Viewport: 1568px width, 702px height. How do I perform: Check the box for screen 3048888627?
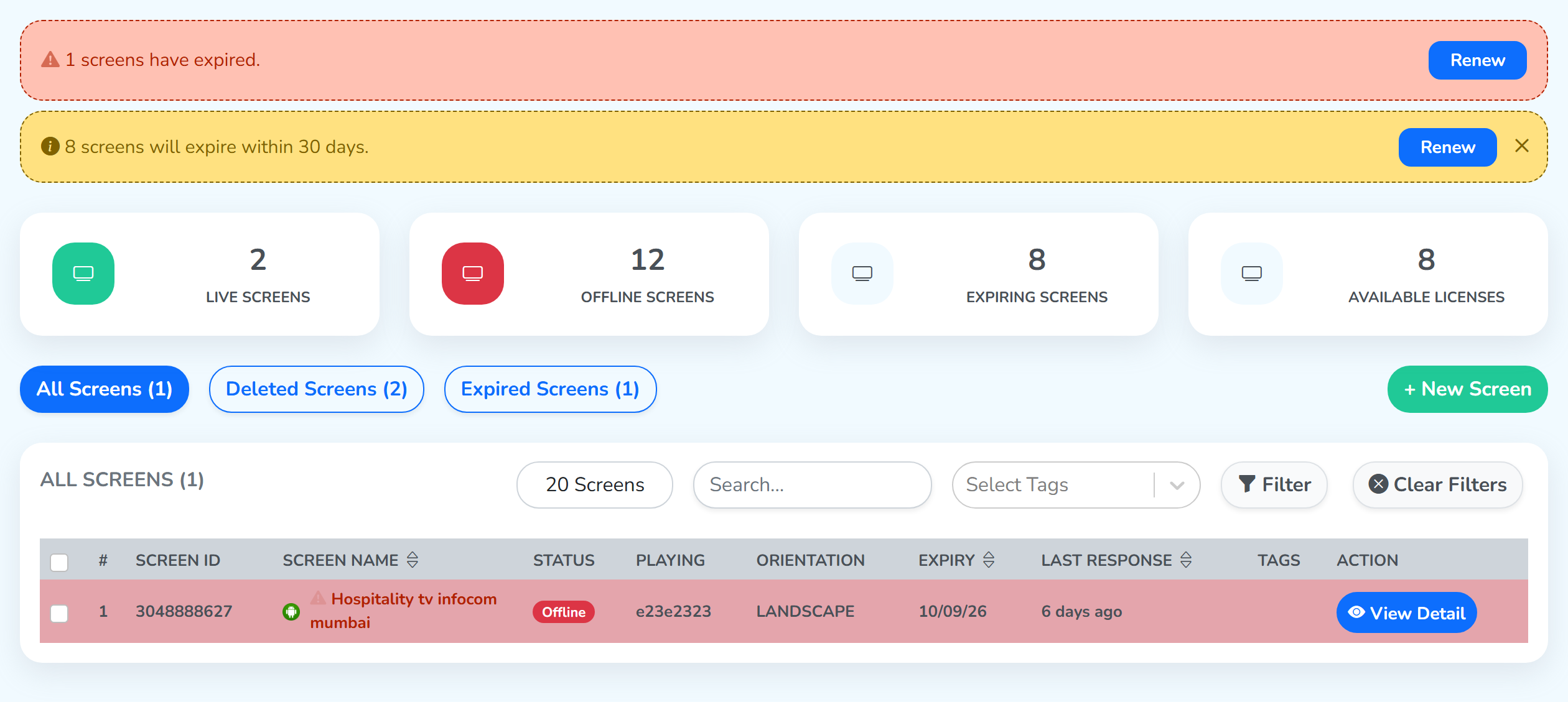click(x=59, y=613)
